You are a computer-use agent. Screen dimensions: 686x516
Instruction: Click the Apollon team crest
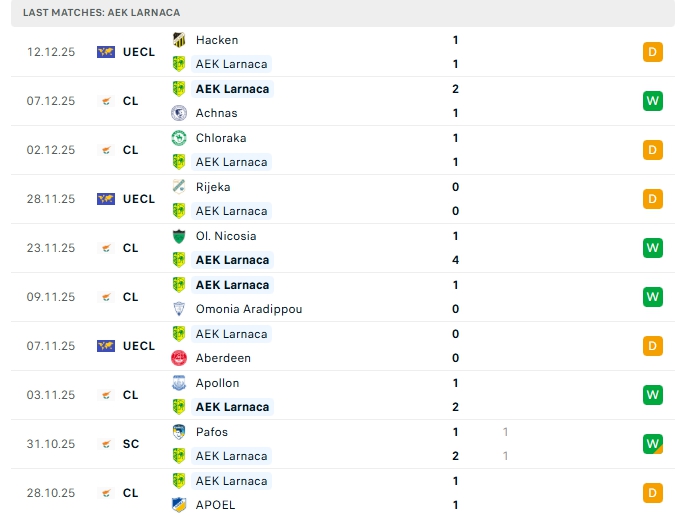[179, 383]
